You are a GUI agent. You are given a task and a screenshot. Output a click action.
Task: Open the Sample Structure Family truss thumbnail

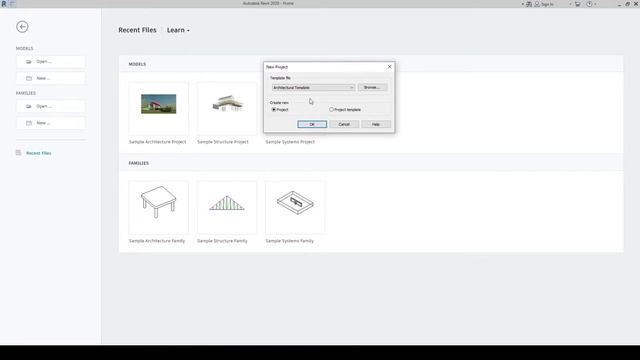[x=227, y=207]
